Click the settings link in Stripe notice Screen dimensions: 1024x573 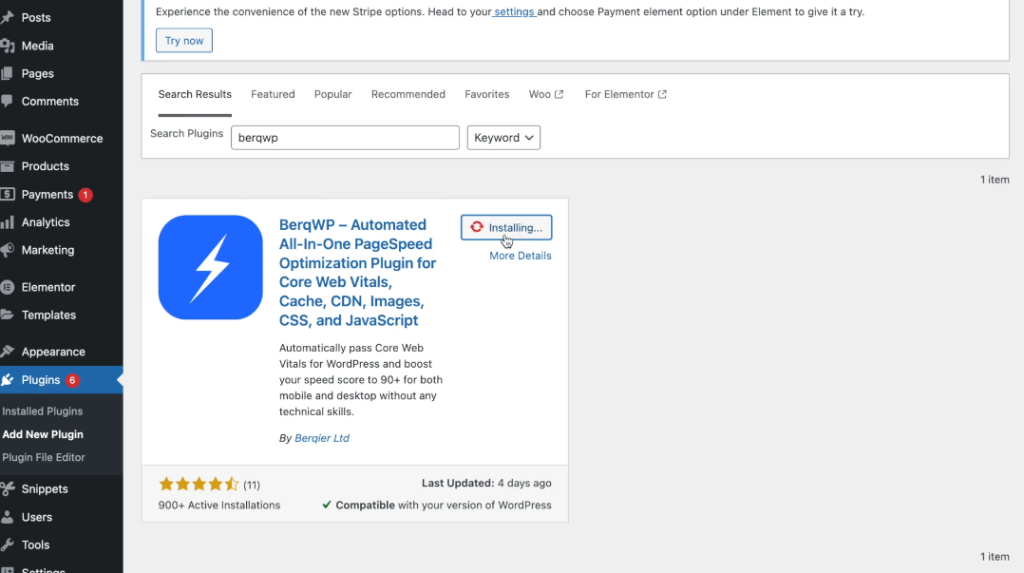coord(514,12)
